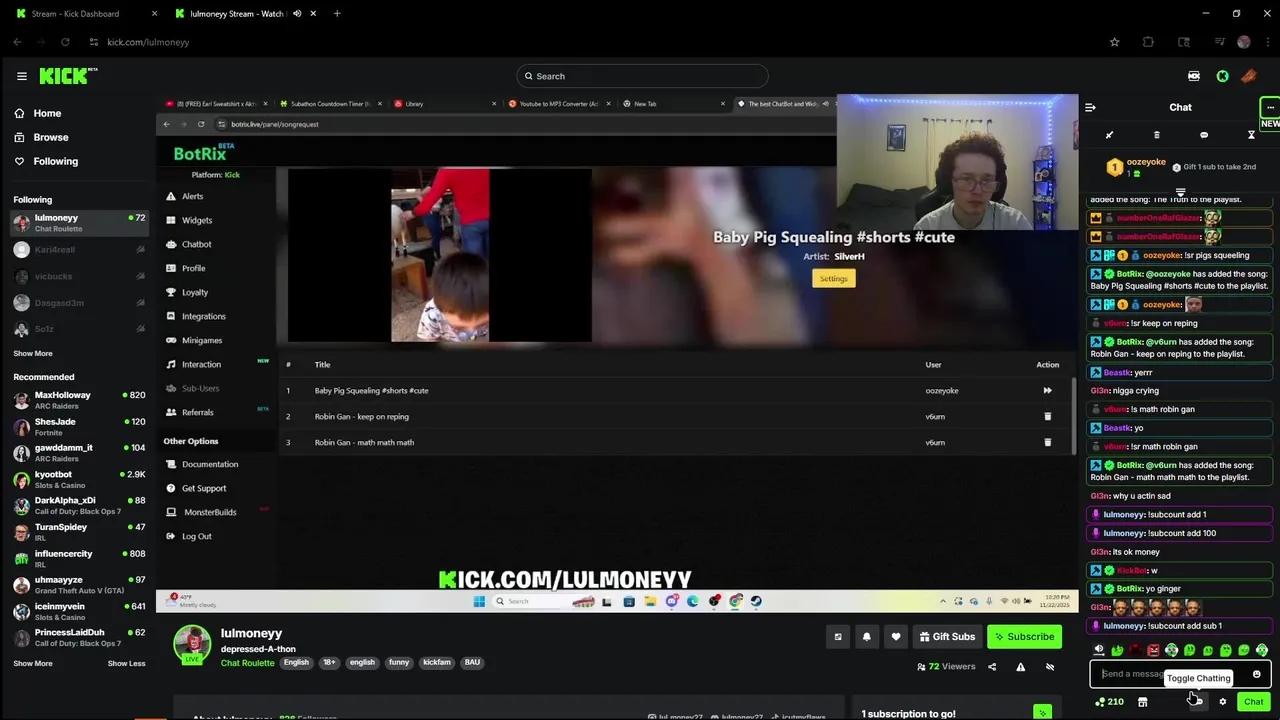The width and height of the screenshot is (1280, 720).
Task: Click the sound effect icon above message box
Action: [1099, 651]
